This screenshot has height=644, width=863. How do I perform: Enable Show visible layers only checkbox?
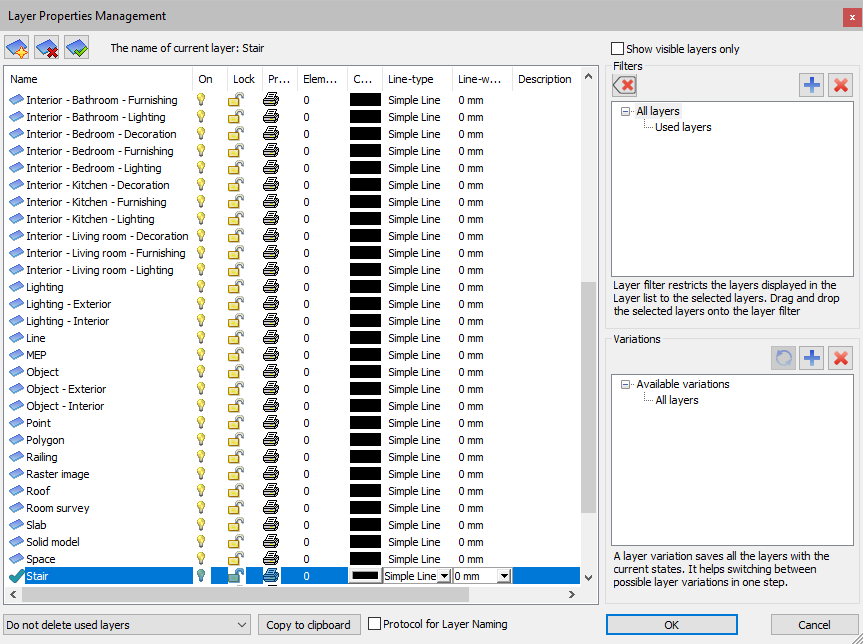coord(618,49)
